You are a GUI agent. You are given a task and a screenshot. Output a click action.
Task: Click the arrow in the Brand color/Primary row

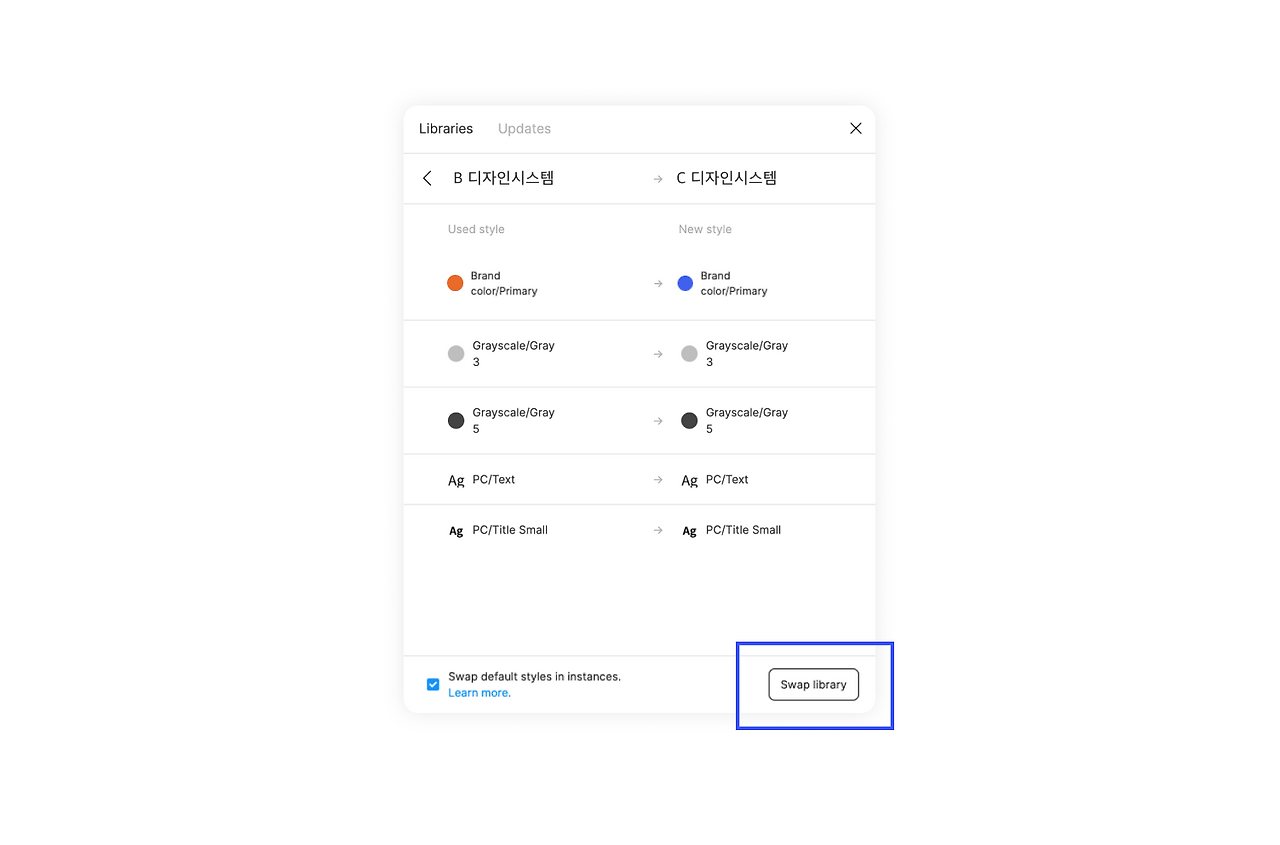(658, 284)
